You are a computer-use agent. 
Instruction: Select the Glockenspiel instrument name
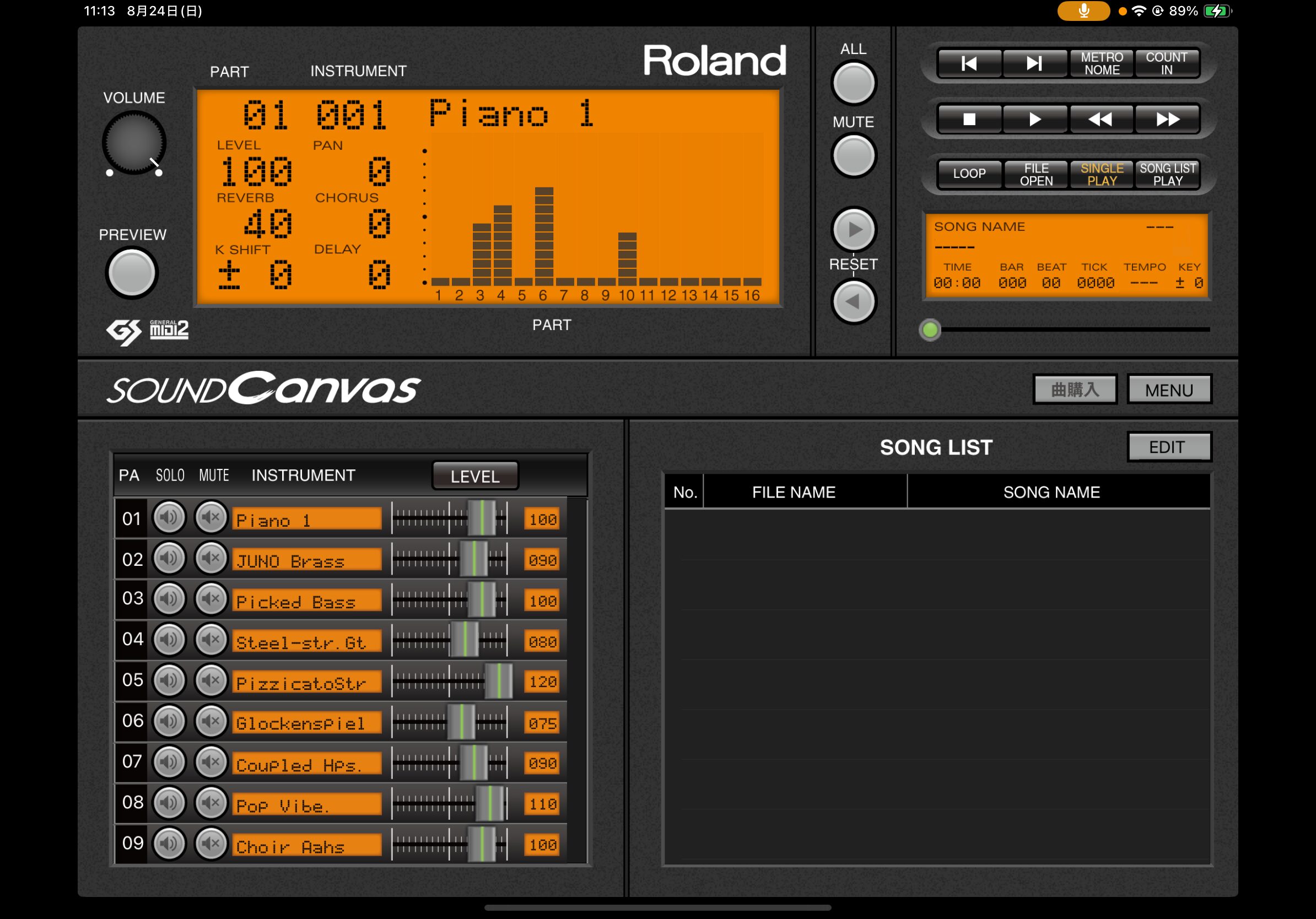tap(306, 722)
